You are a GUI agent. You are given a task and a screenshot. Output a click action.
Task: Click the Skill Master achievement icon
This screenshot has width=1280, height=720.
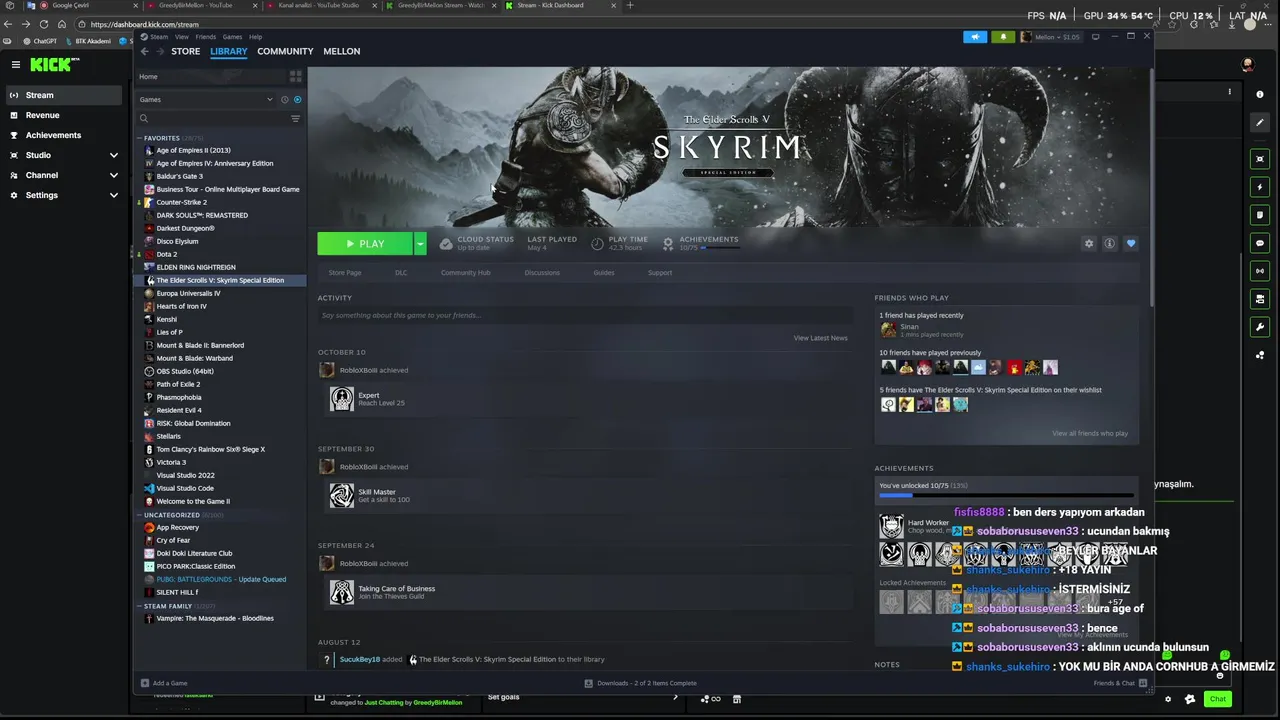coord(342,495)
